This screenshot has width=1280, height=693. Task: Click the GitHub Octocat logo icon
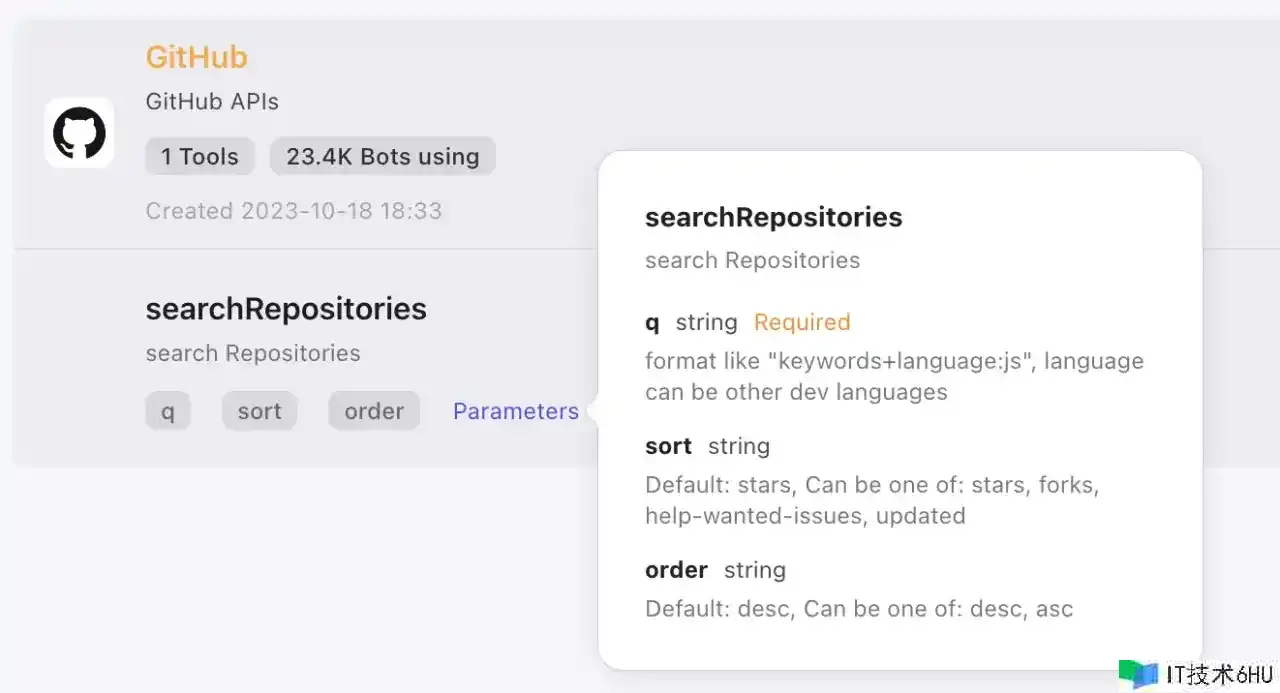click(x=79, y=133)
